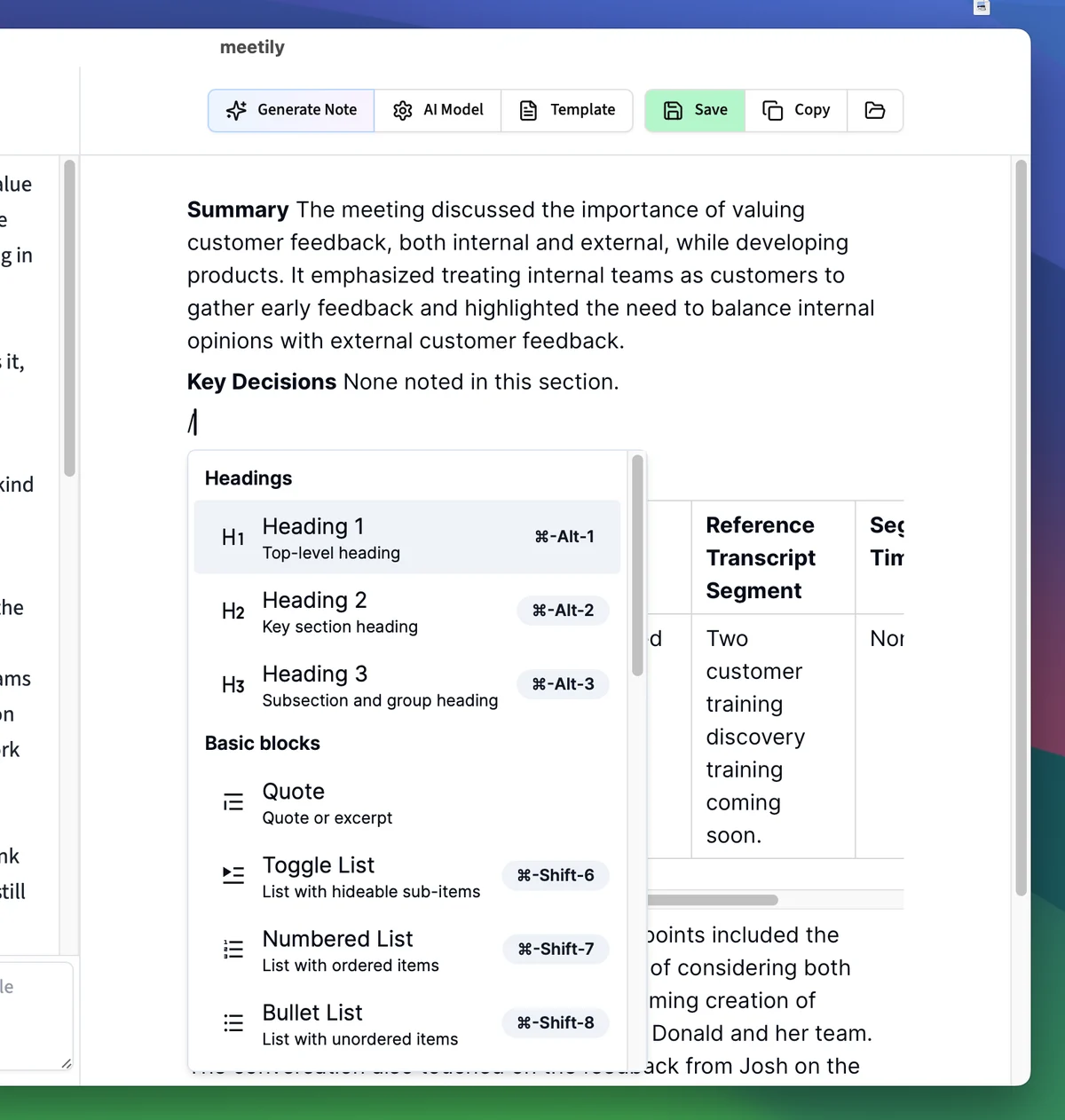Click the Toggle List icon
Viewport: 1065px width, 1120px height.
coord(233,875)
